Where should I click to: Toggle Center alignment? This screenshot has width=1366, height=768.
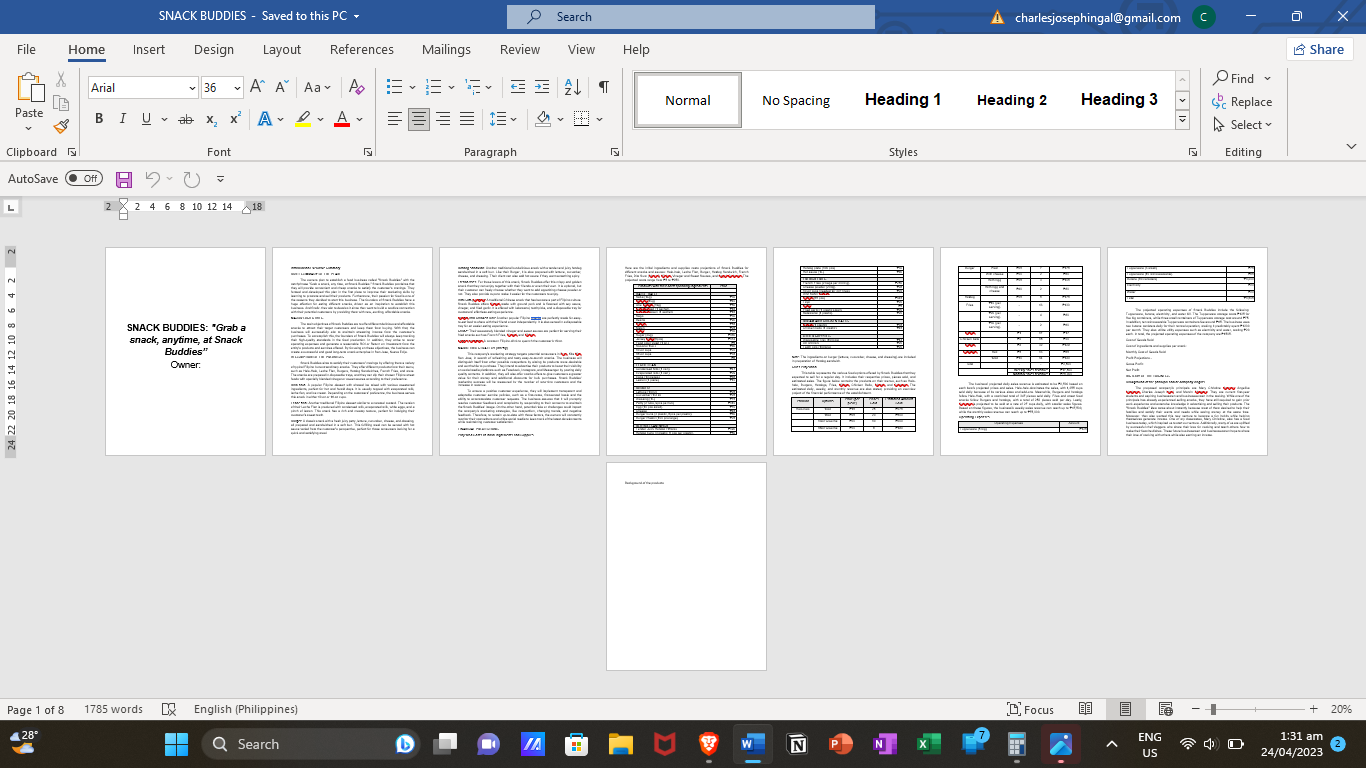point(418,119)
